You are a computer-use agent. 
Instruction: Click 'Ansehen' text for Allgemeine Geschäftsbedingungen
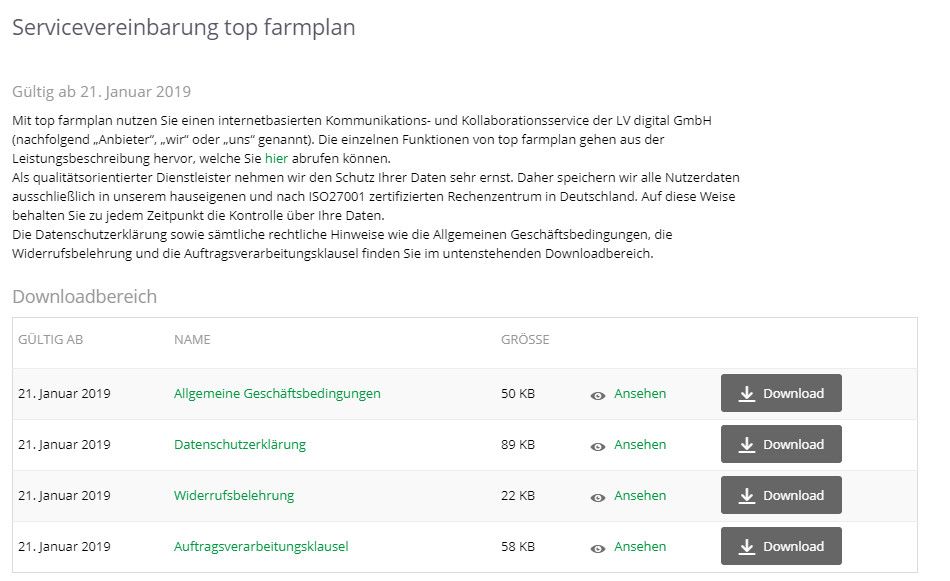(x=640, y=393)
